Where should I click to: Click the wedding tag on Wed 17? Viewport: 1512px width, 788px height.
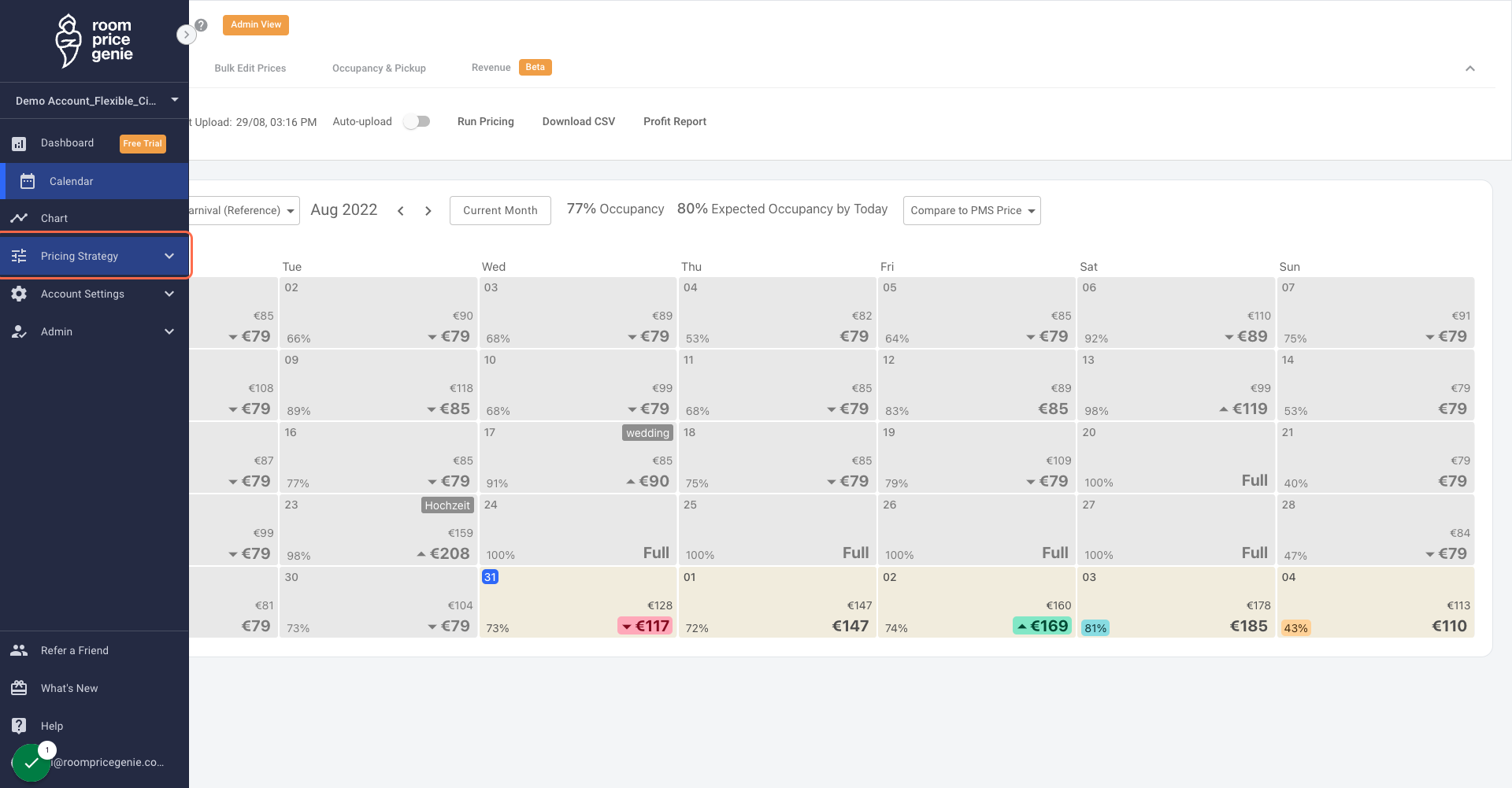tap(647, 433)
